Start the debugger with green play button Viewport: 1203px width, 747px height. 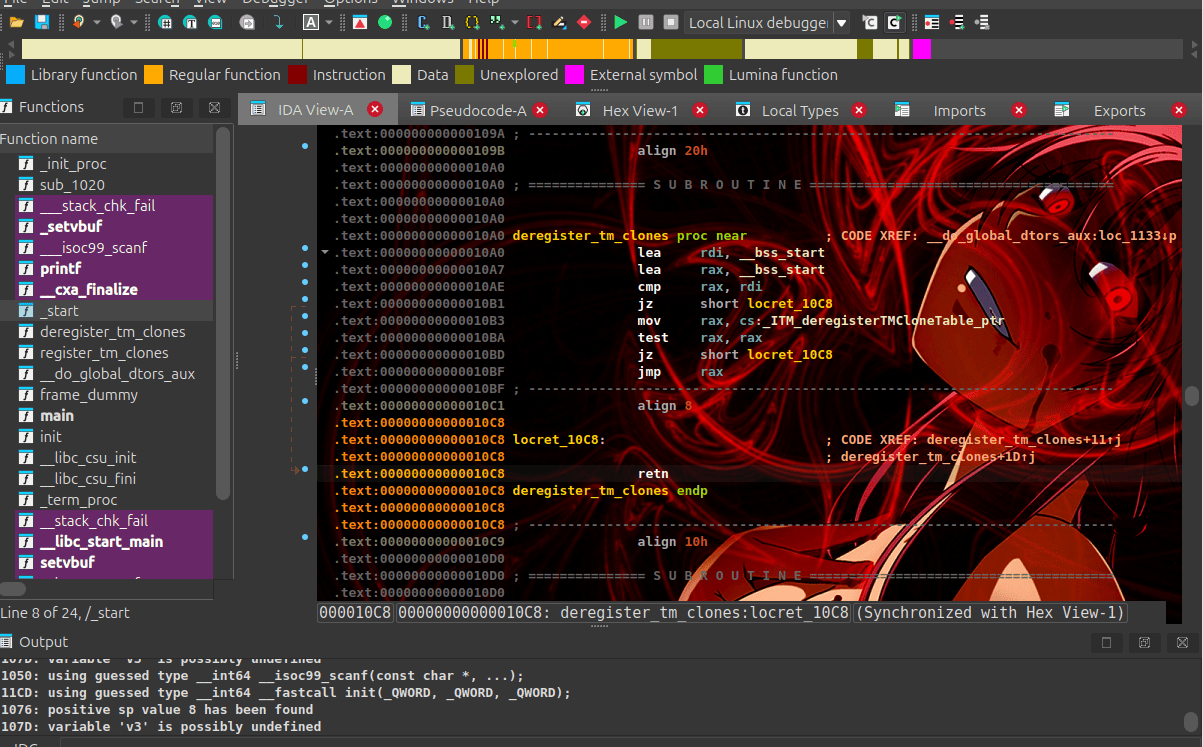point(621,22)
